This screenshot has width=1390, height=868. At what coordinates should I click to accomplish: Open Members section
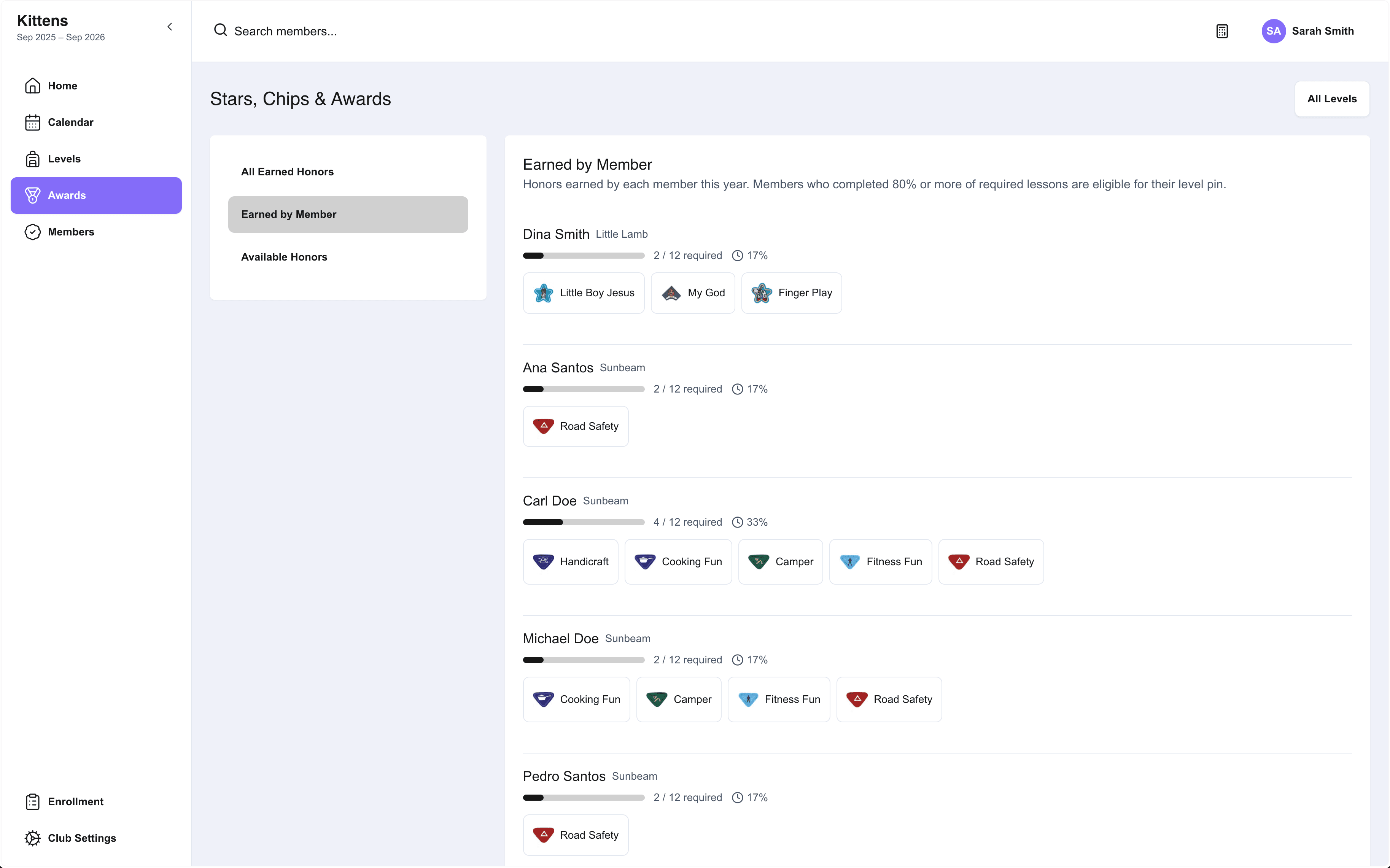tap(96, 232)
